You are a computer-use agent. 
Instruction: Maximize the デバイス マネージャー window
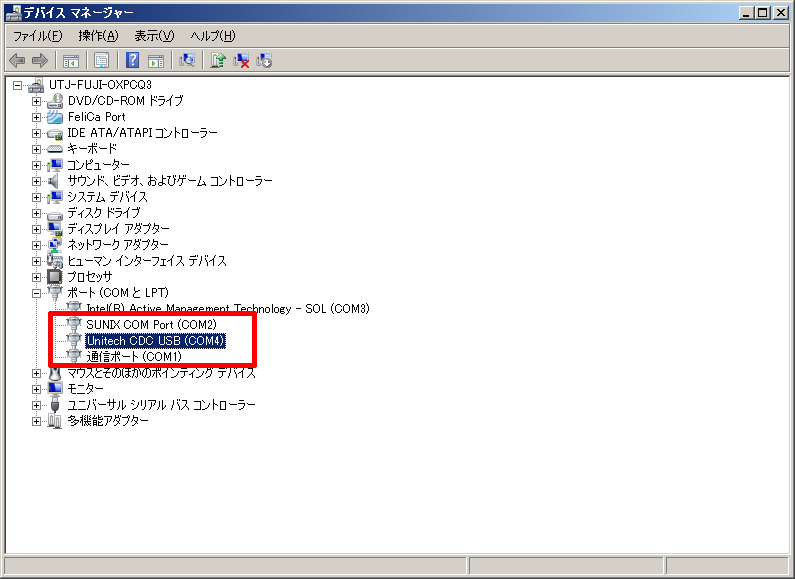tap(763, 13)
